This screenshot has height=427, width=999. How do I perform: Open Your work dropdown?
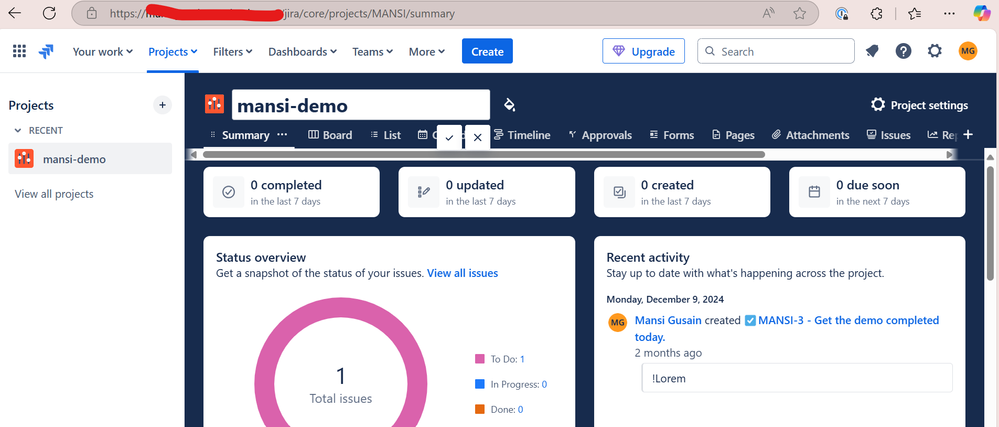click(x=103, y=52)
